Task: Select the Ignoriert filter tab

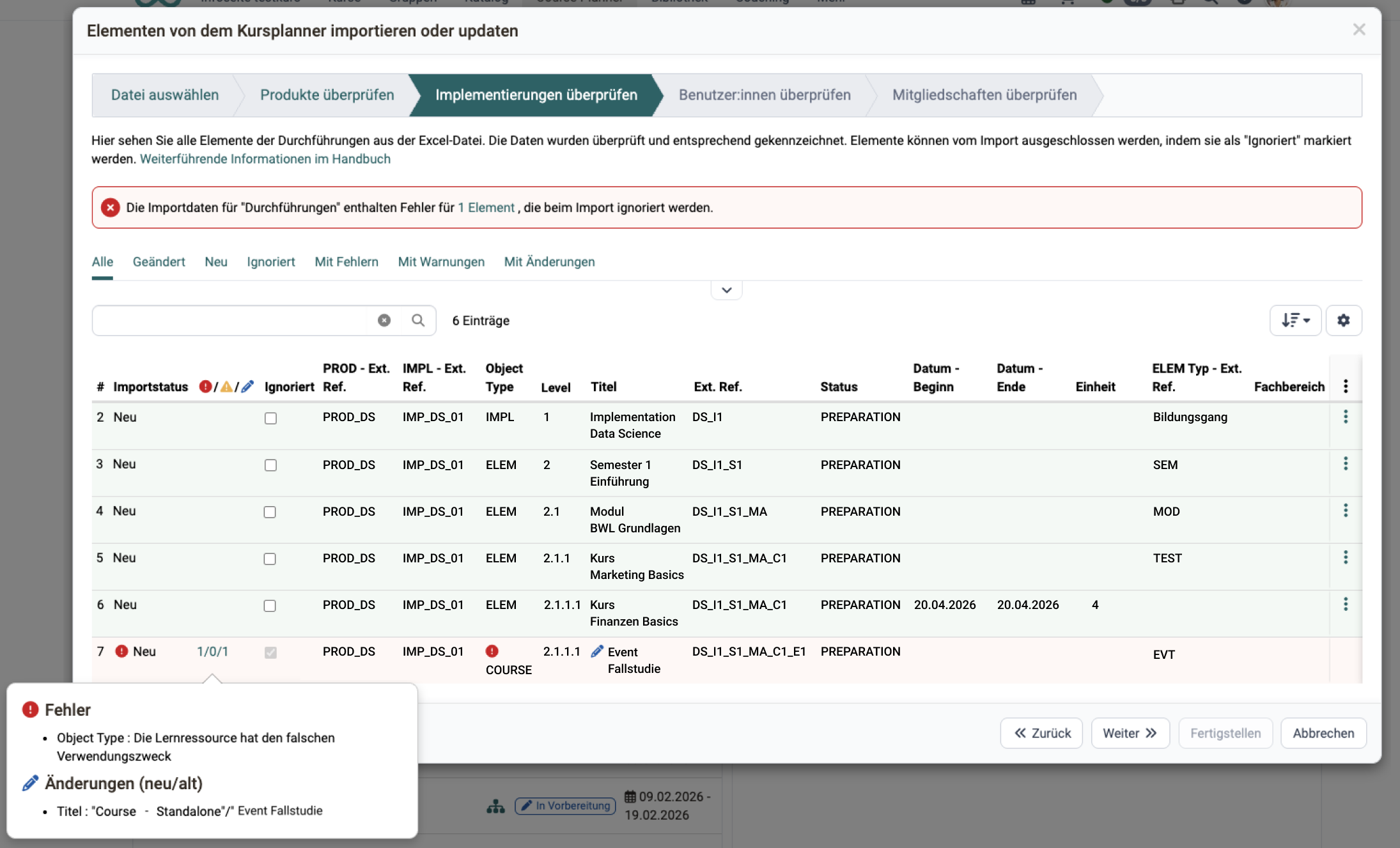Action: [x=270, y=262]
